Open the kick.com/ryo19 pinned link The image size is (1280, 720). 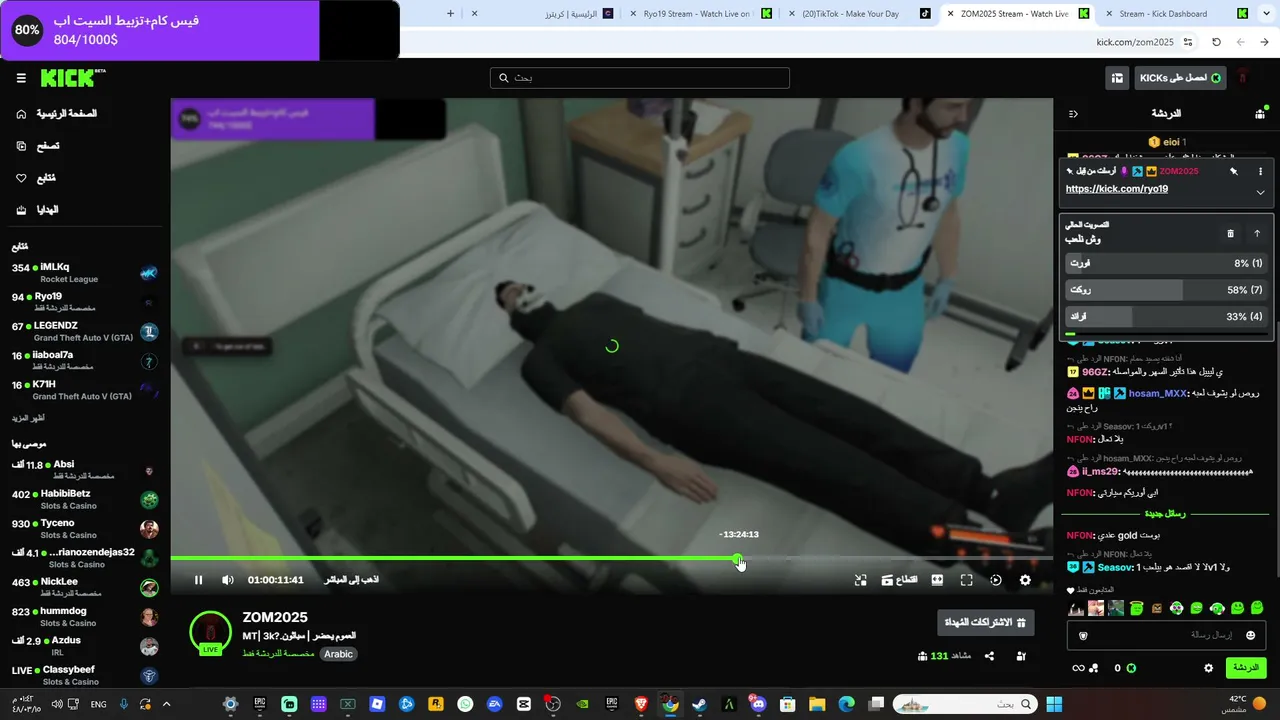1117,189
